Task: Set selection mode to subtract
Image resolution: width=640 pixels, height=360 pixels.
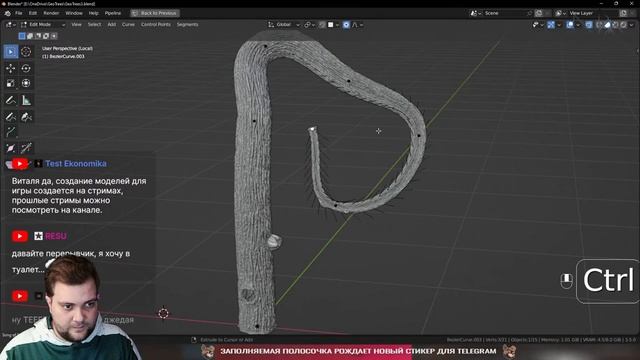Action: tap(38, 36)
